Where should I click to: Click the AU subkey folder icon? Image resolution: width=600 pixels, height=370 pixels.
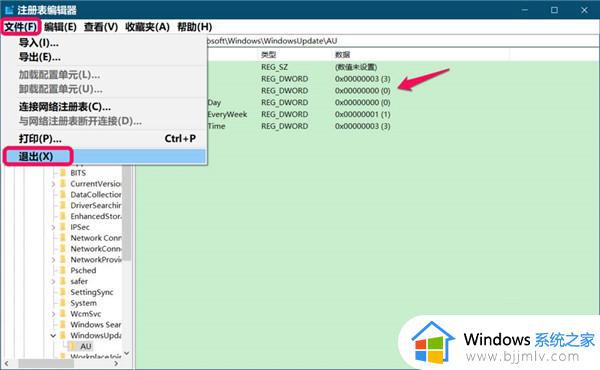pos(73,346)
